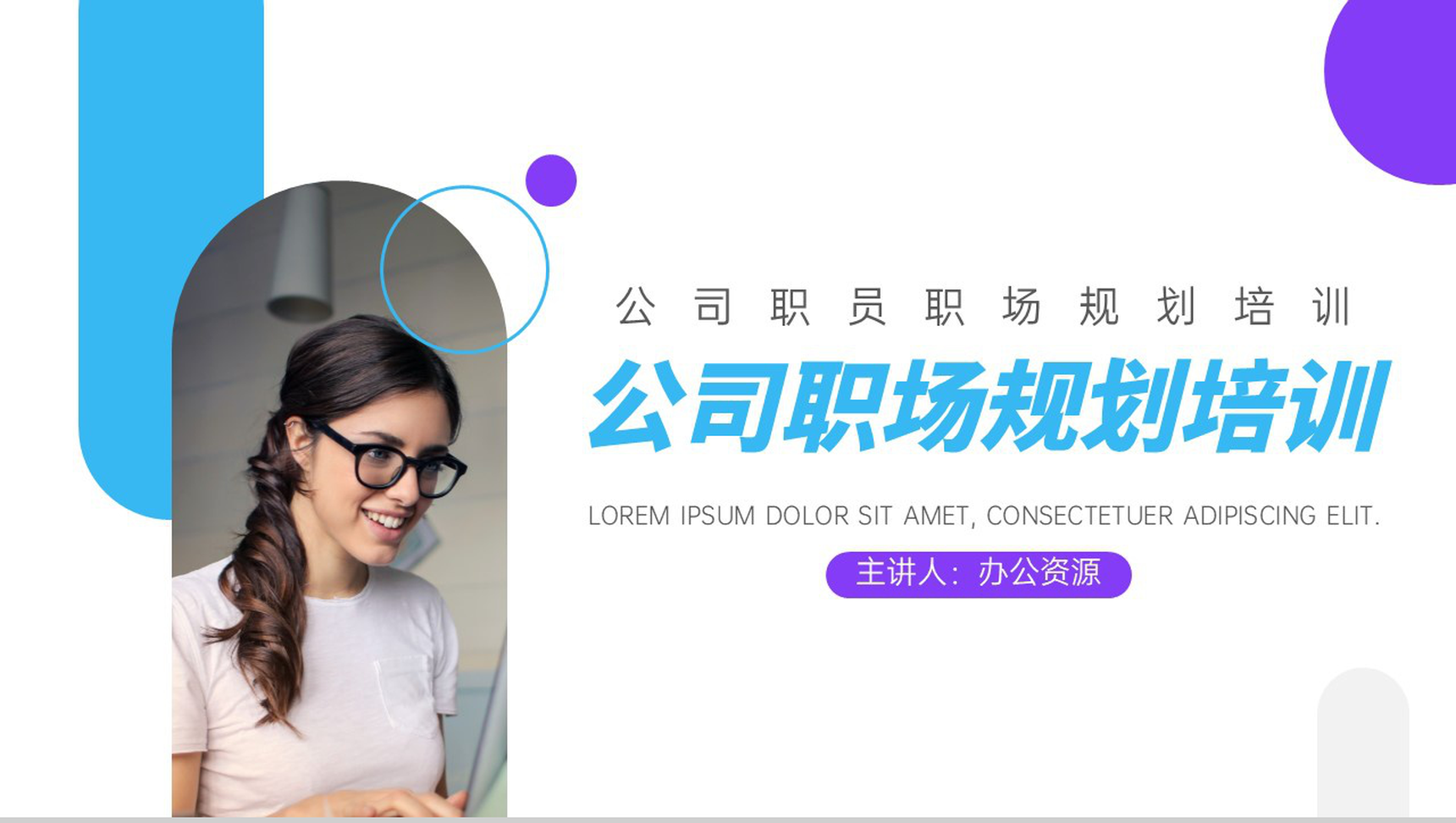
Task: Click the purple 主讲人：办公资源 pill button
Action: coord(979,574)
